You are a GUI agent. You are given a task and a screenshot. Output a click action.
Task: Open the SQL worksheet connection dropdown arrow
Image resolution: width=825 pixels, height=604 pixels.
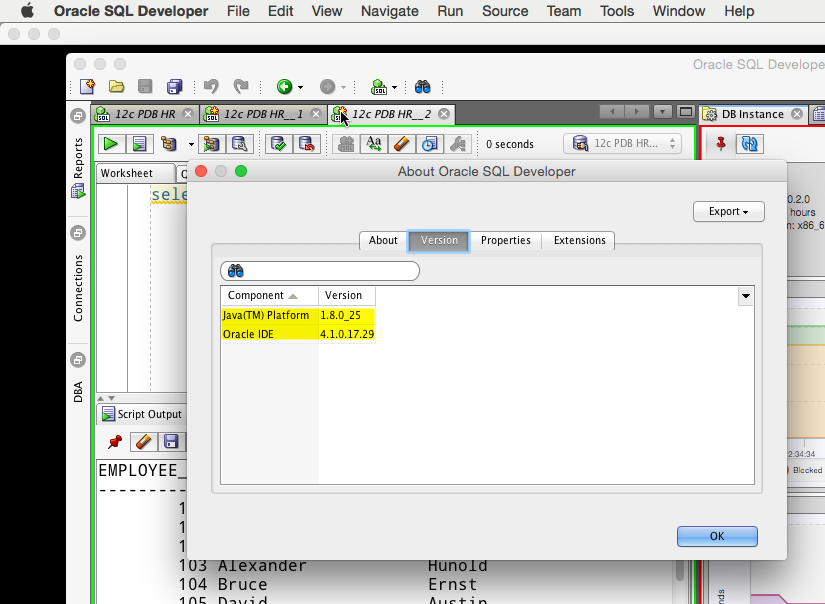(394, 87)
